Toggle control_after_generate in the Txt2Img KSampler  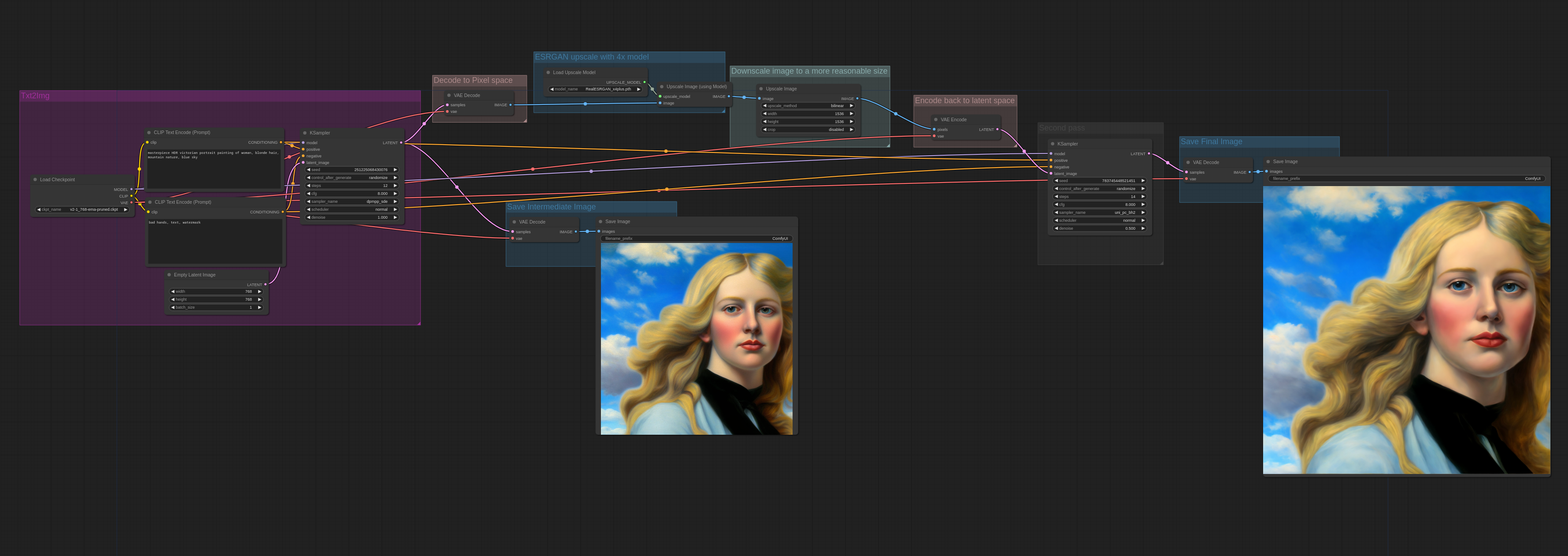click(352, 178)
